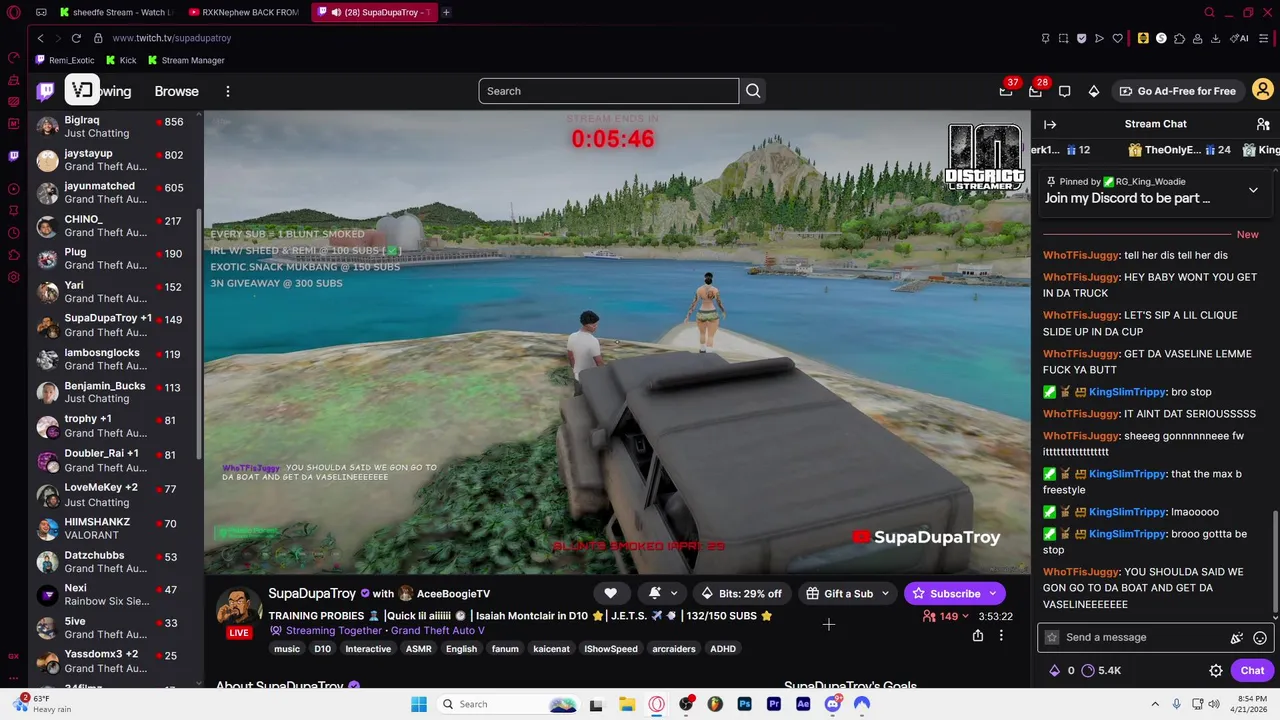Open the kaicenat tag

551,649
